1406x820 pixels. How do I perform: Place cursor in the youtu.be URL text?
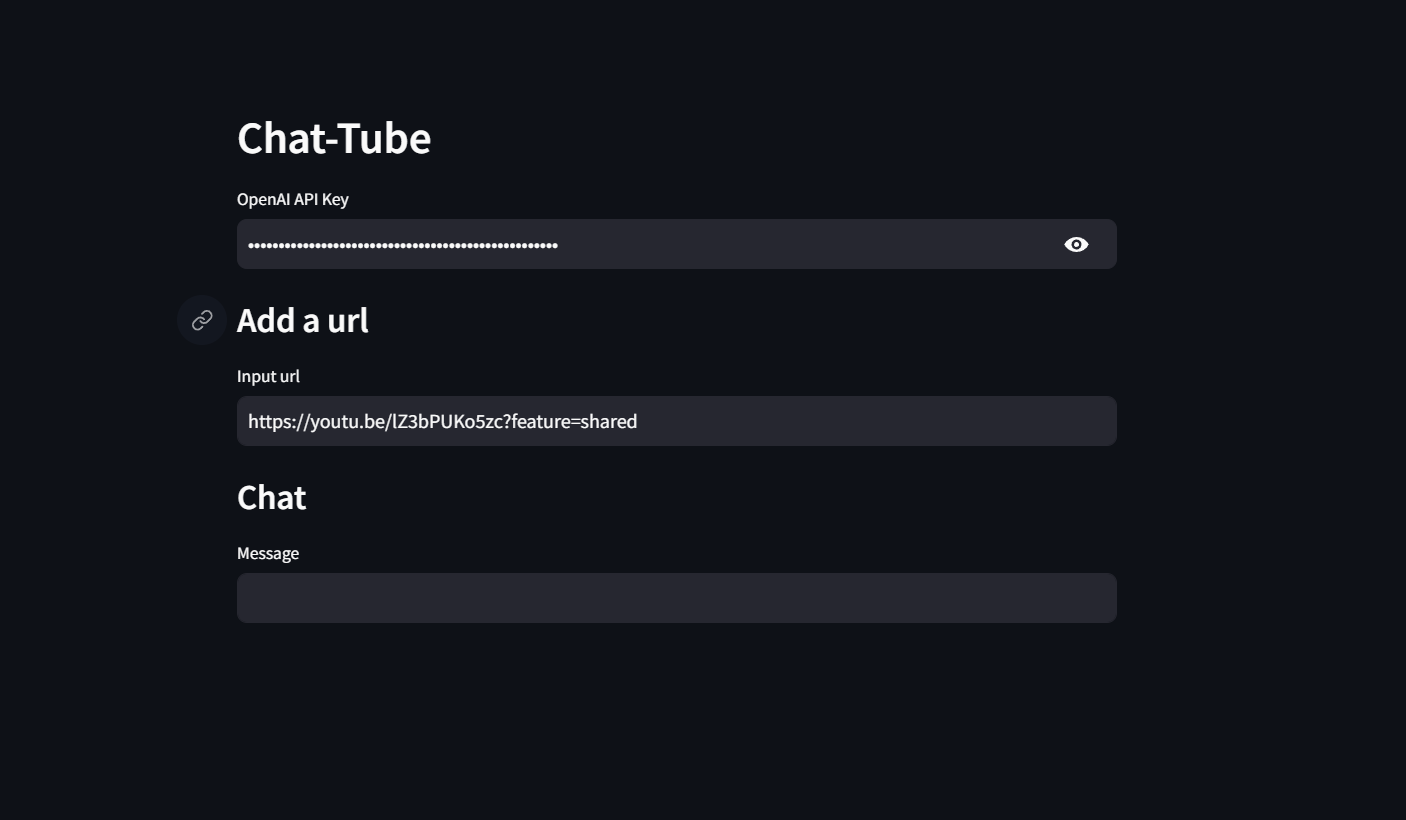point(443,421)
